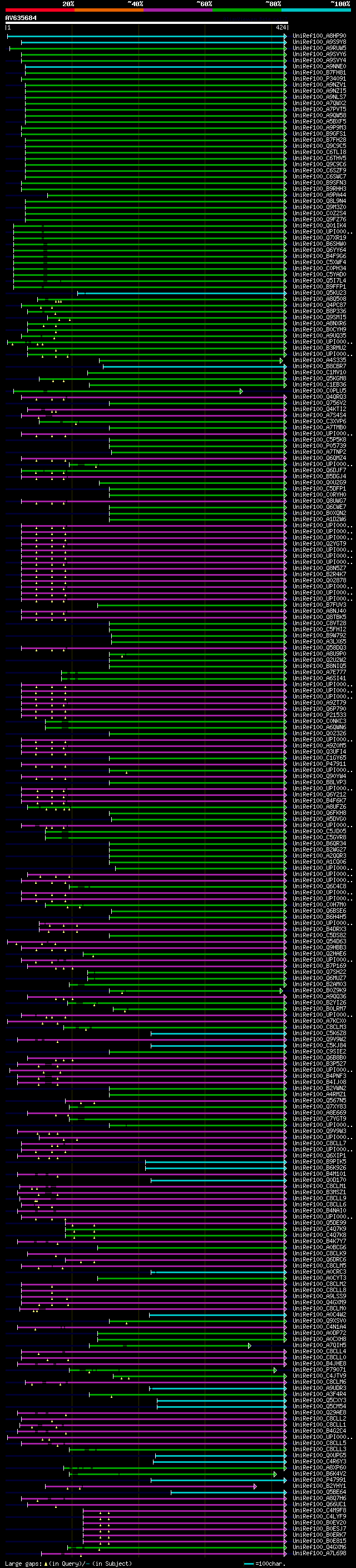
Task: Select hit label UniRef100_B3P527
Action: [319, 1064]
